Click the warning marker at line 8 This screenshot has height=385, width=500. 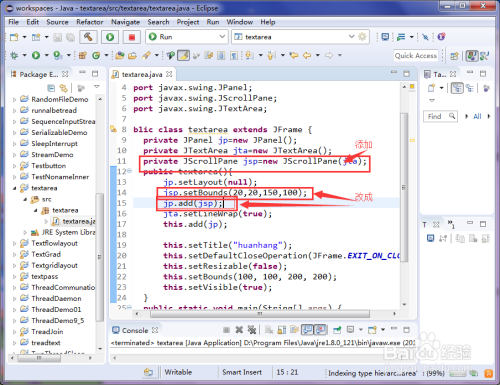(x=114, y=129)
